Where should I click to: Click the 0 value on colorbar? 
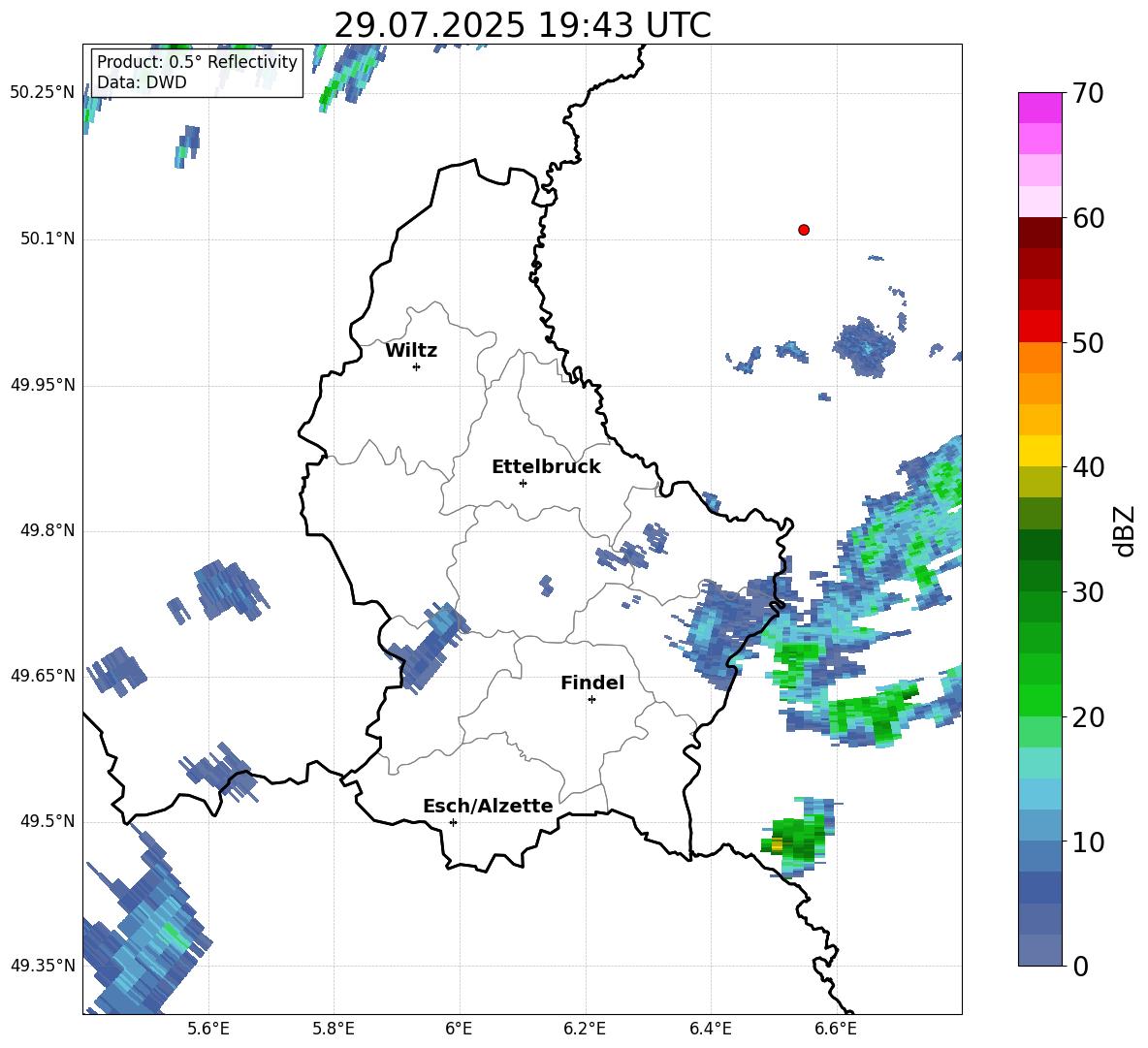point(1080,966)
